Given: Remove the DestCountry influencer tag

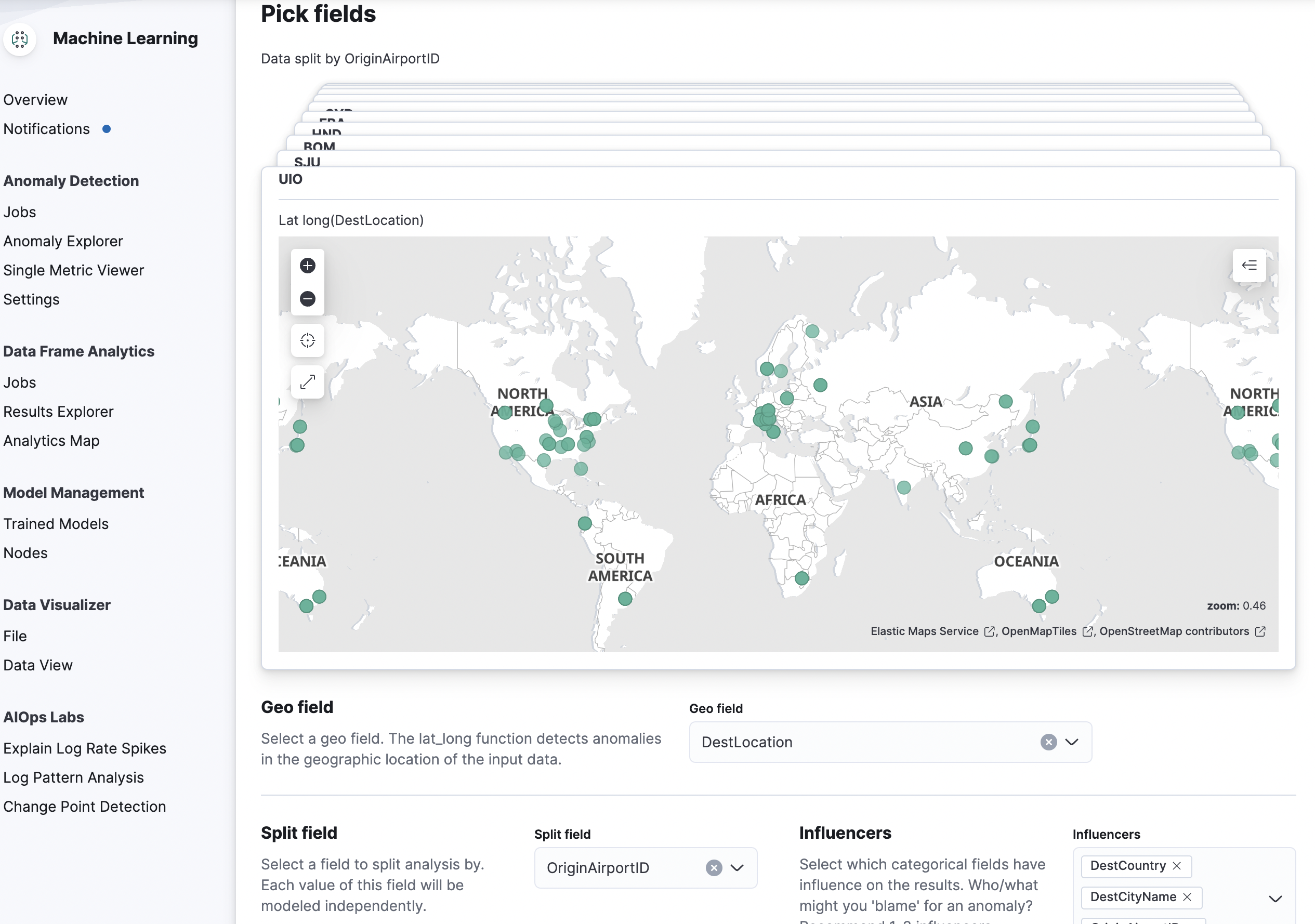Looking at the screenshot, I should click(x=1177, y=866).
